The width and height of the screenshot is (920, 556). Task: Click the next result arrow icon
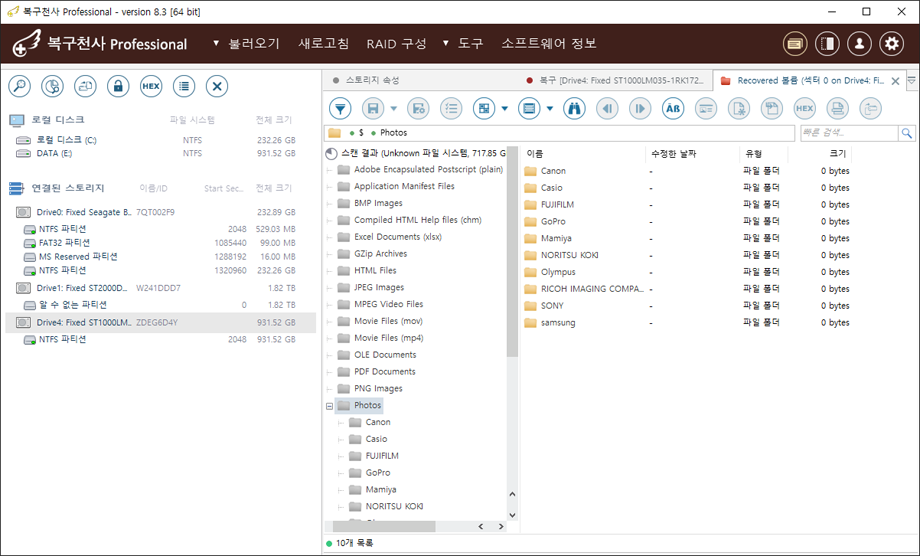[640, 109]
